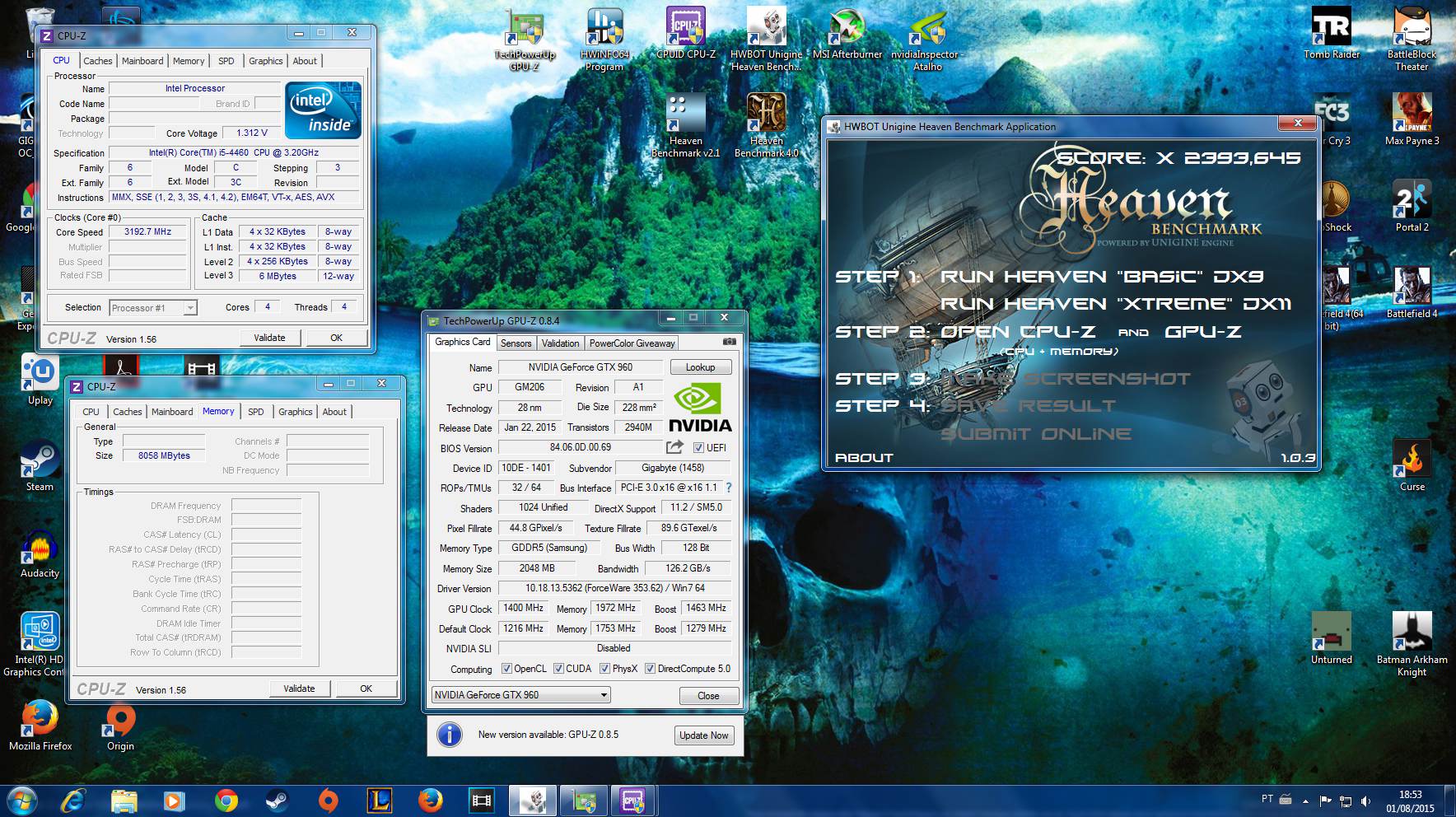Open Graphics tab in lower CPU-Z window
This screenshot has width=1456, height=817.
point(296,412)
